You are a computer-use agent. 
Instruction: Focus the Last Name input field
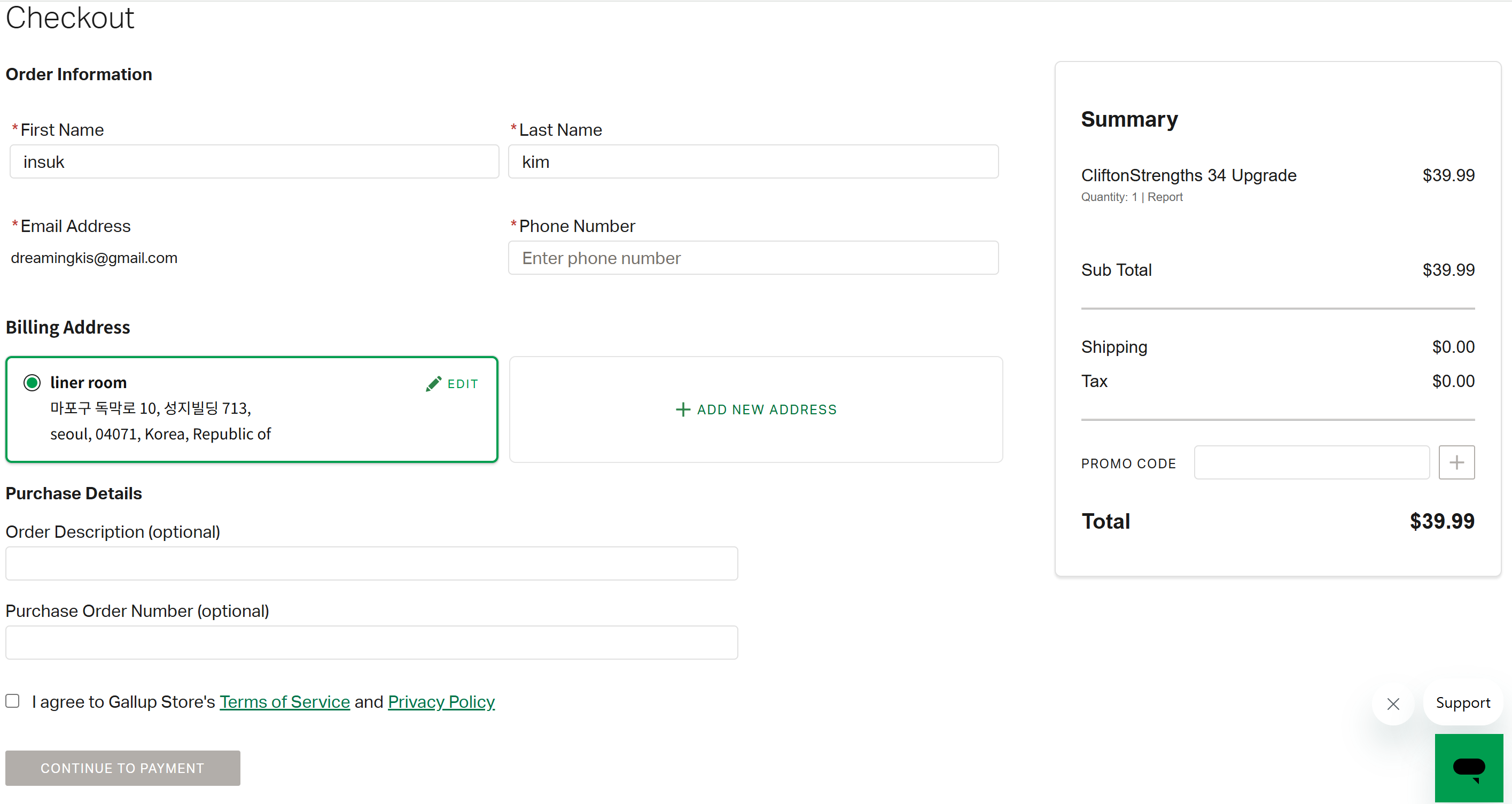click(x=753, y=161)
